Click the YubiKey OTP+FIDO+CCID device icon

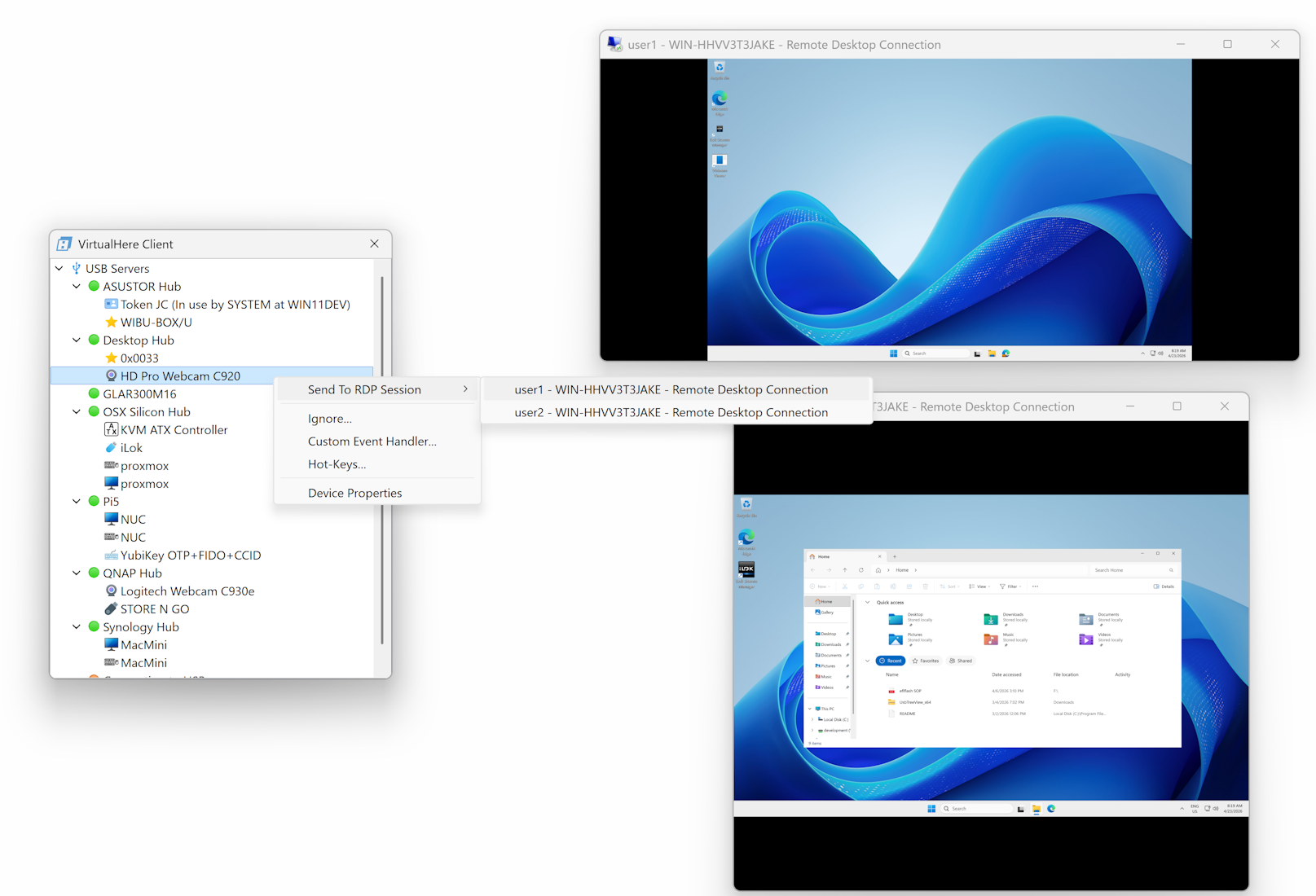[x=111, y=556]
